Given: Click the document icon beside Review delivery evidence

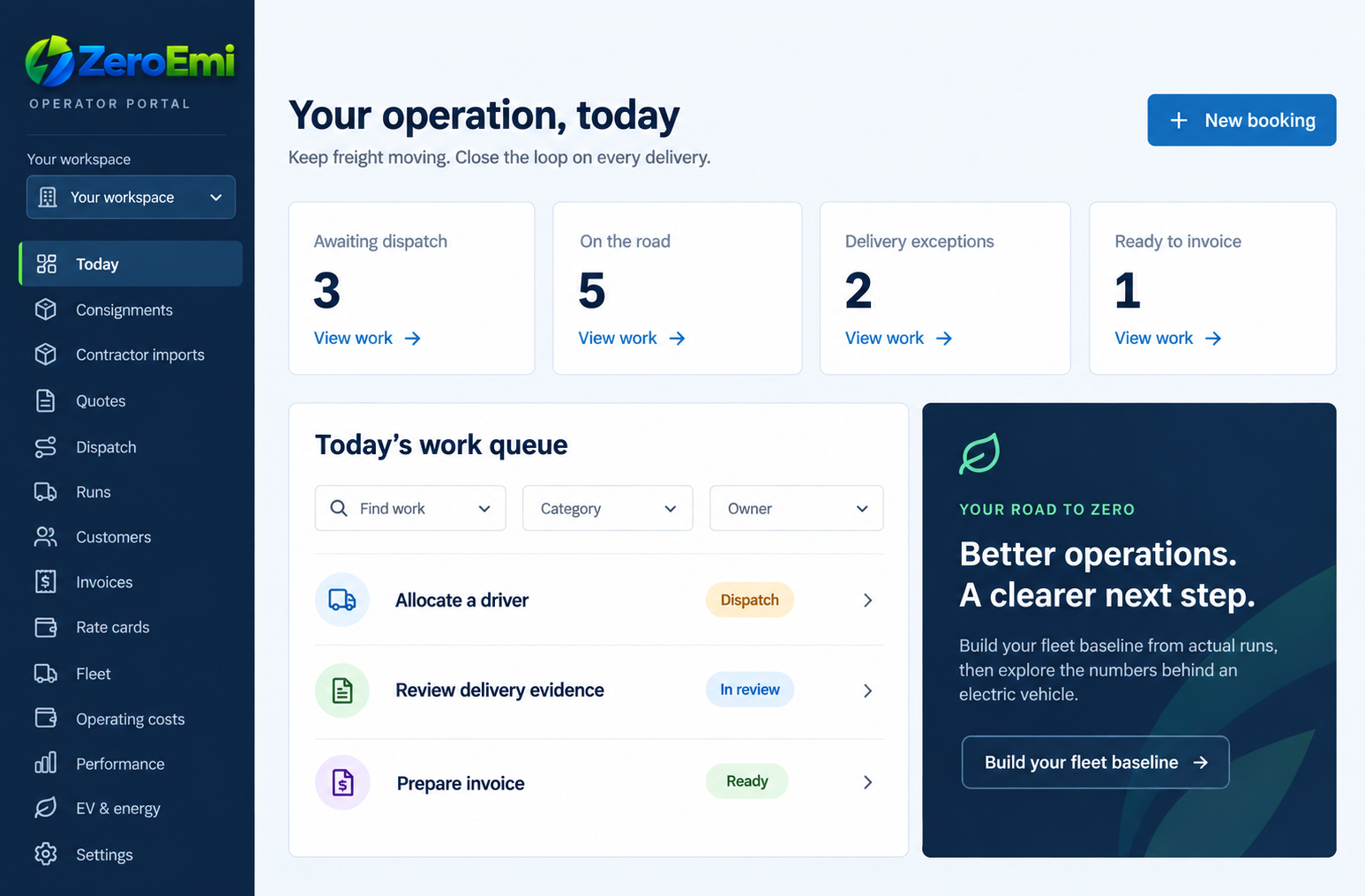Looking at the screenshot, I should (x=342, y=691).
